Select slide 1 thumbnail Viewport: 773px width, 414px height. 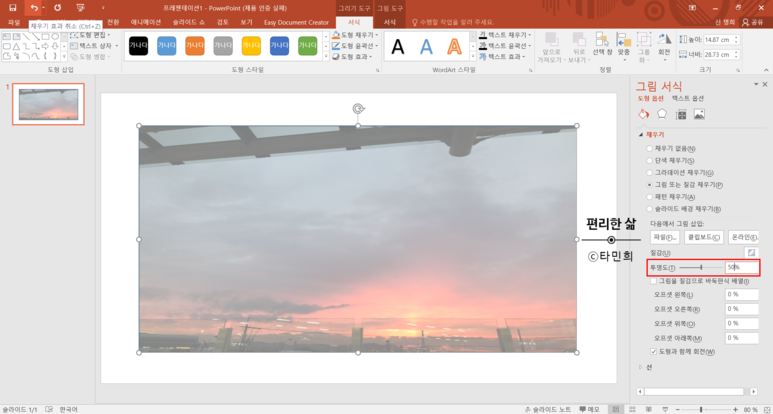(x=48, y=104)
